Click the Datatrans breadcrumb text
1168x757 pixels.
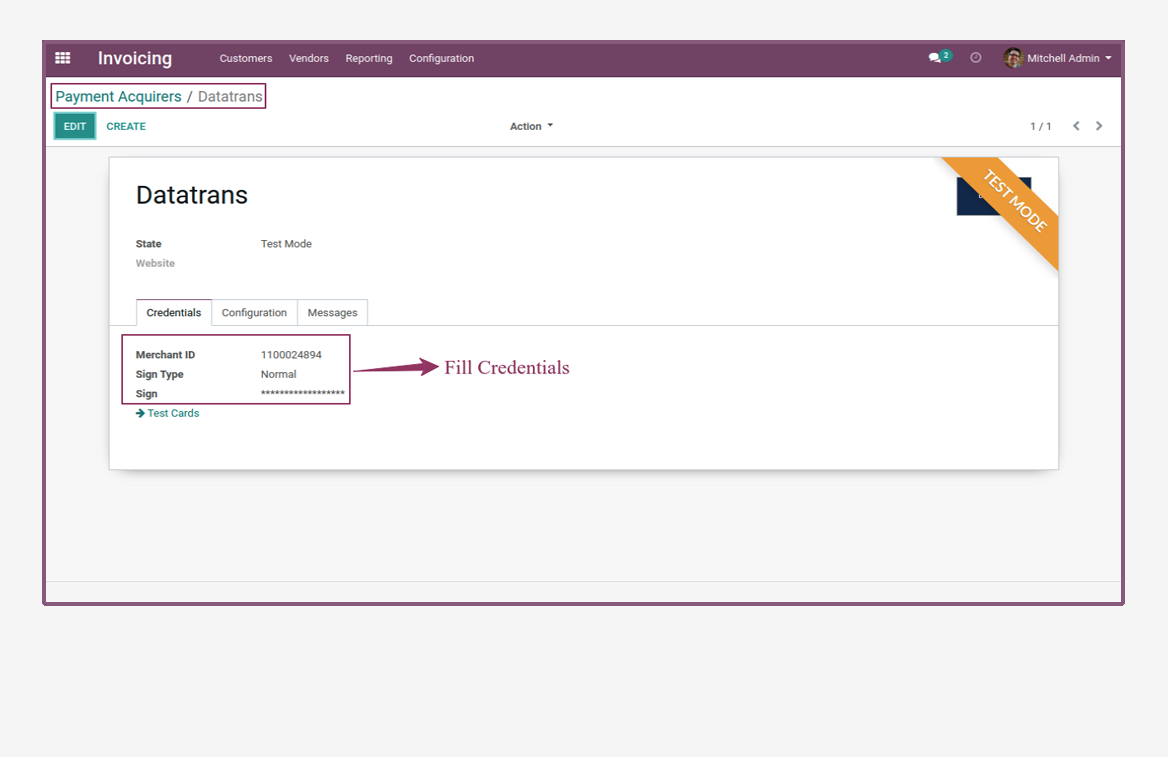click(x=230, y=97)
